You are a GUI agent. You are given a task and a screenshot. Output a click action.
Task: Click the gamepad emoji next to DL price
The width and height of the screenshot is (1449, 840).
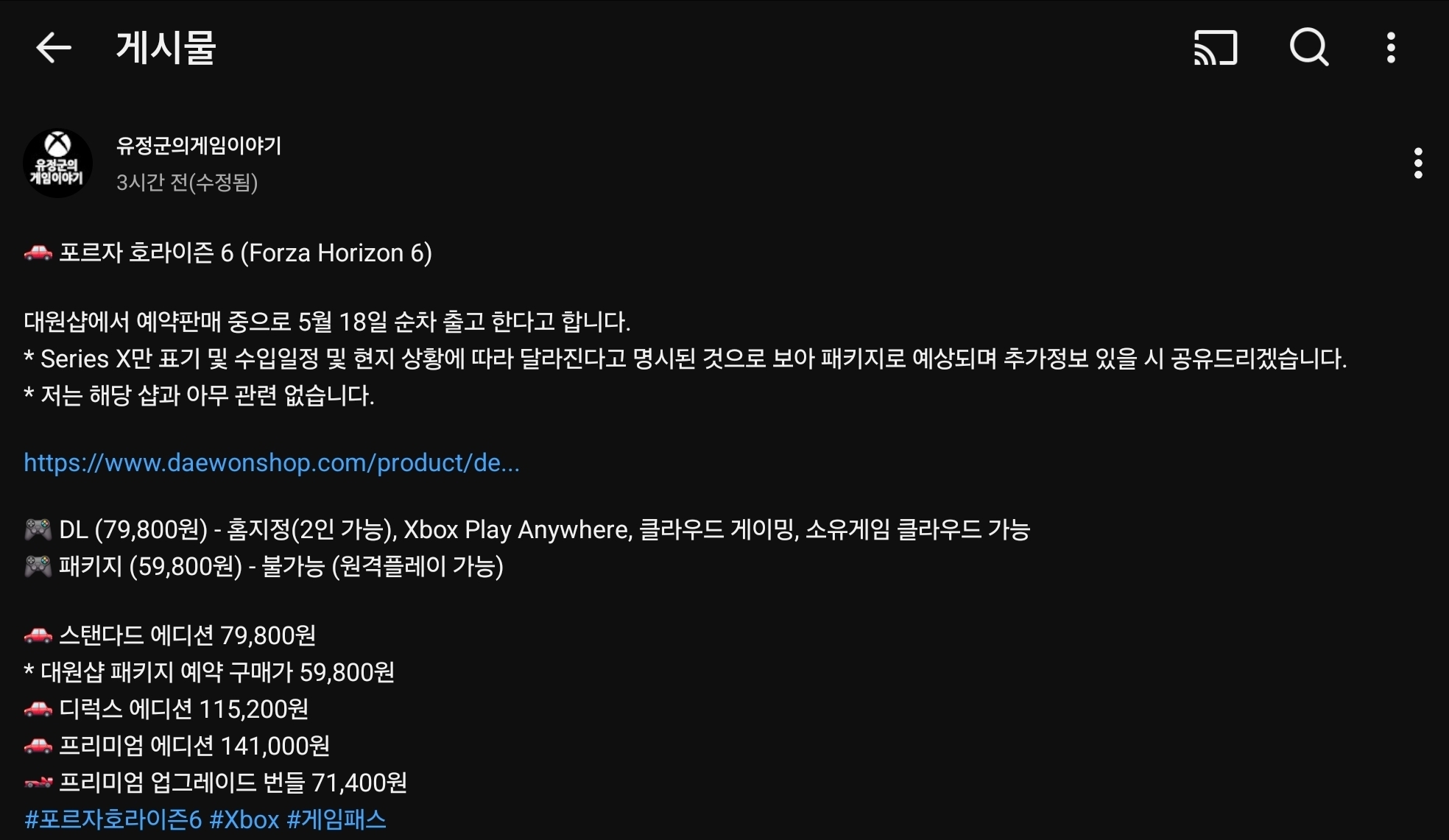pos(38,529)
